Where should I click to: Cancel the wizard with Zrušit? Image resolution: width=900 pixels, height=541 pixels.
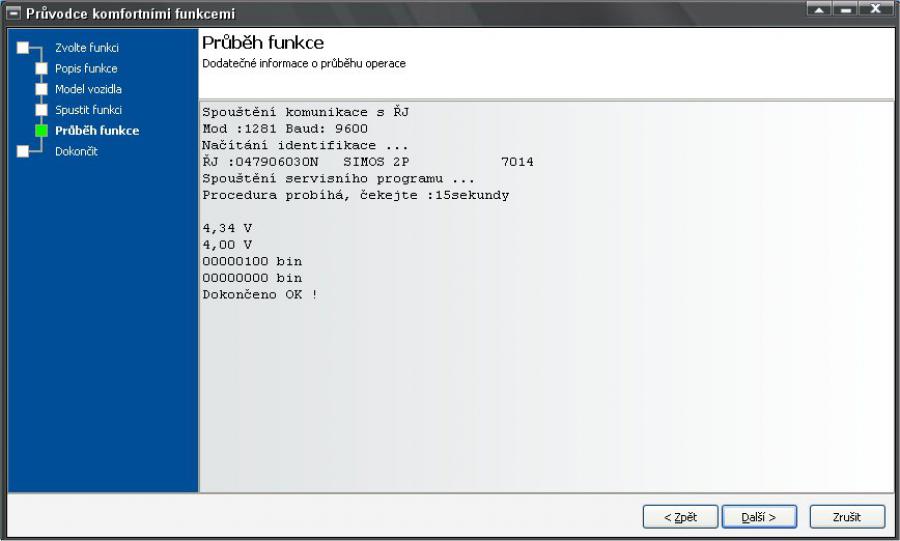847,517
